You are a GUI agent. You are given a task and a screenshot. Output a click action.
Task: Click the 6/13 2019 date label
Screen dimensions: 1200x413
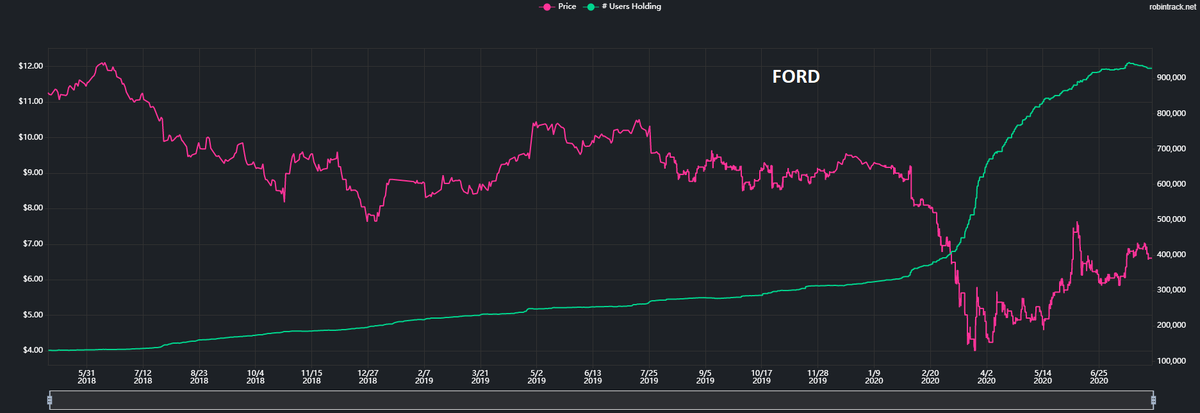tap(593, 376)
